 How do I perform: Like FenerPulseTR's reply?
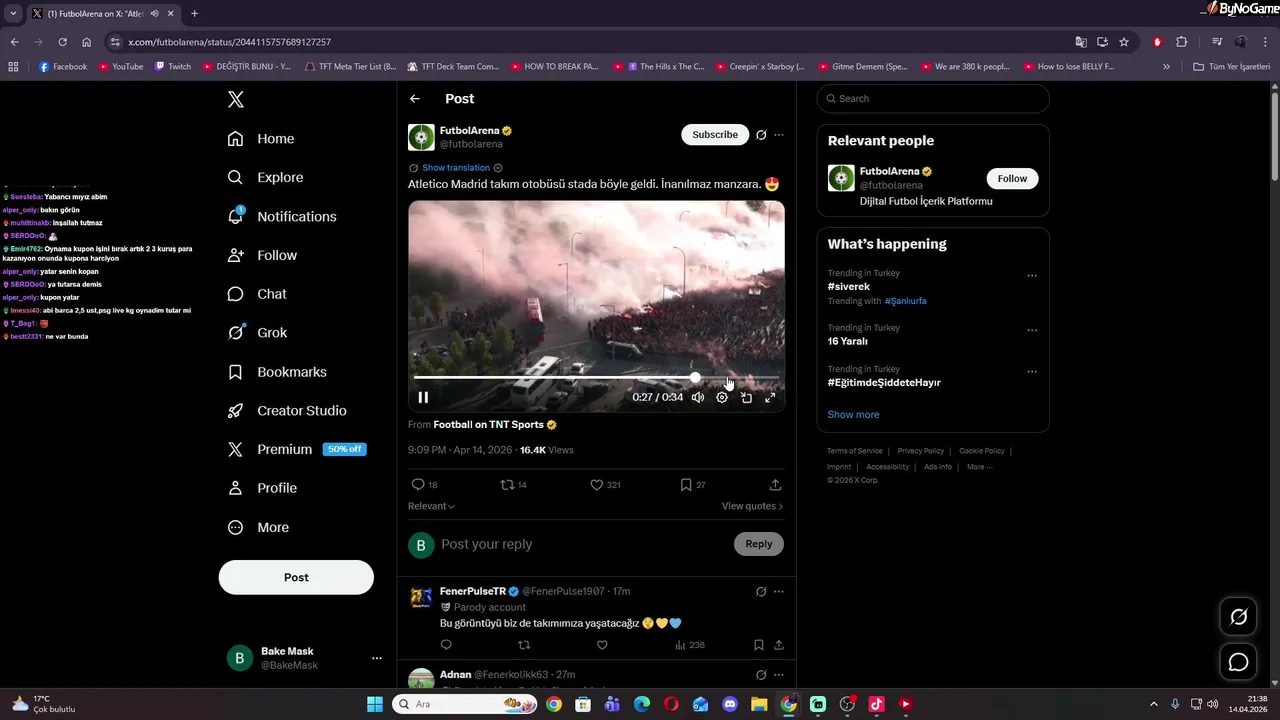[602, 645]
